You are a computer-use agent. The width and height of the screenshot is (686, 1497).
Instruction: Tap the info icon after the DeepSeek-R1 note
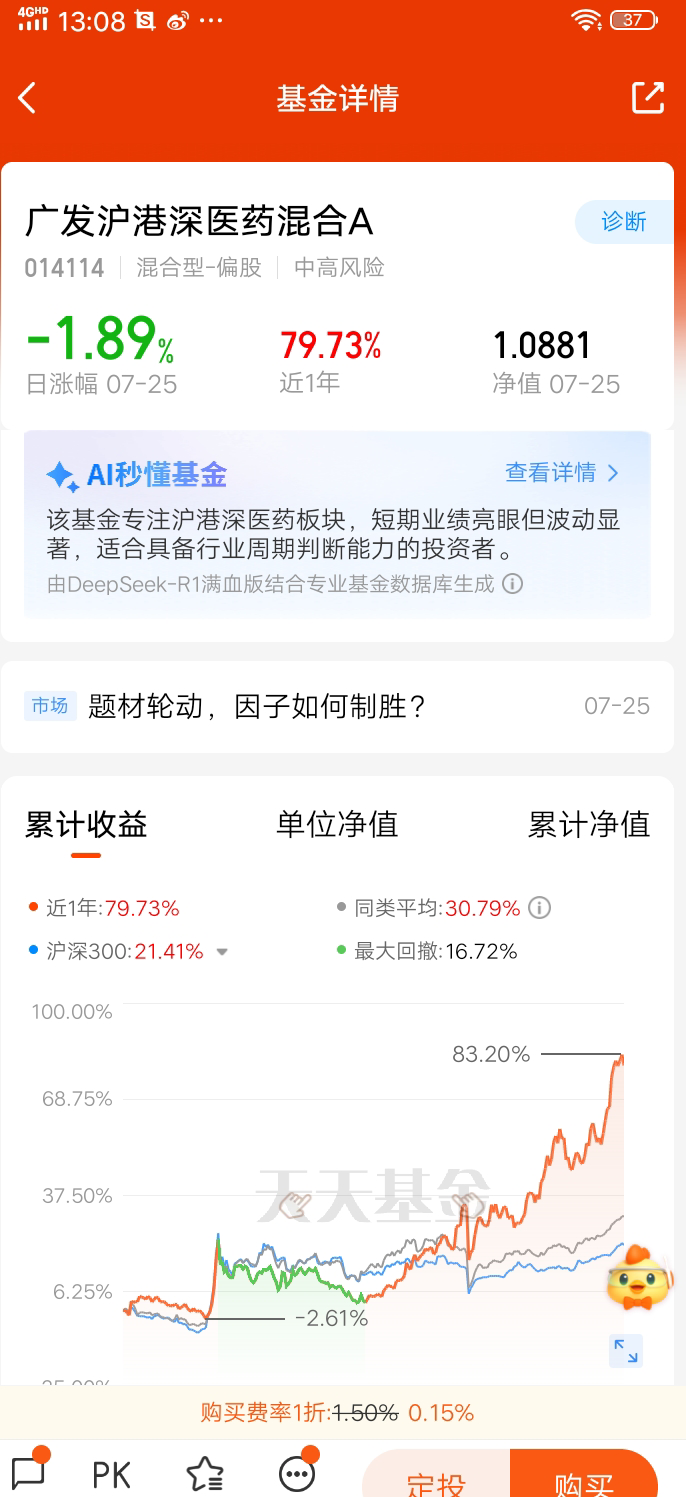point(512,584)
